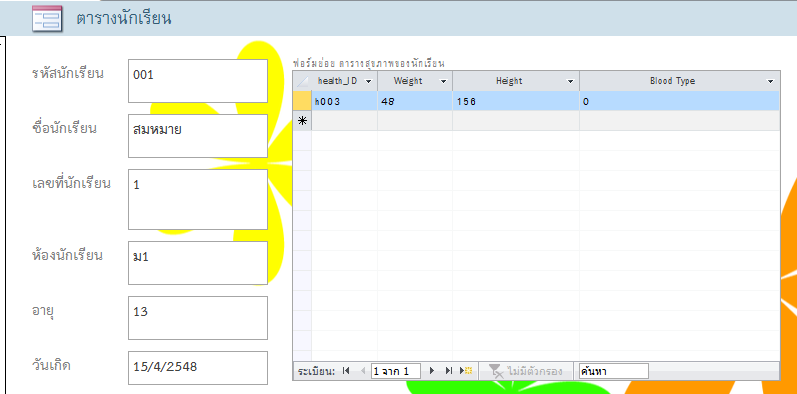797x394 pixels.
Task: Expand Height column dropdown arrow
Action: coord(570,81)
